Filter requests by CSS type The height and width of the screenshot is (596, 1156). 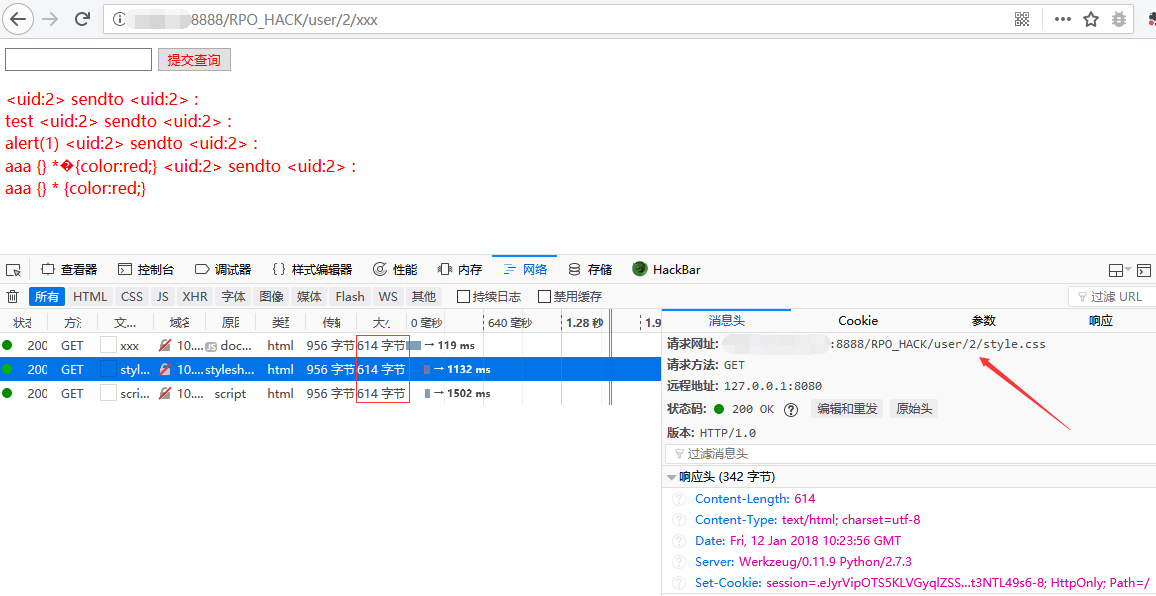[132, 296]
